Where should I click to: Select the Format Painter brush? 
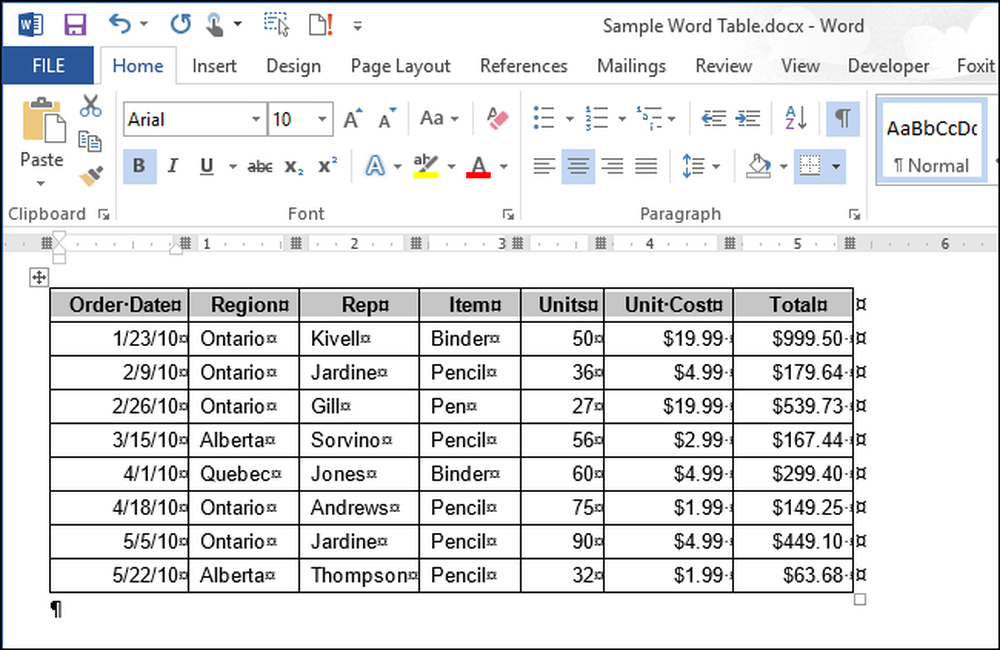click(91, 176)
